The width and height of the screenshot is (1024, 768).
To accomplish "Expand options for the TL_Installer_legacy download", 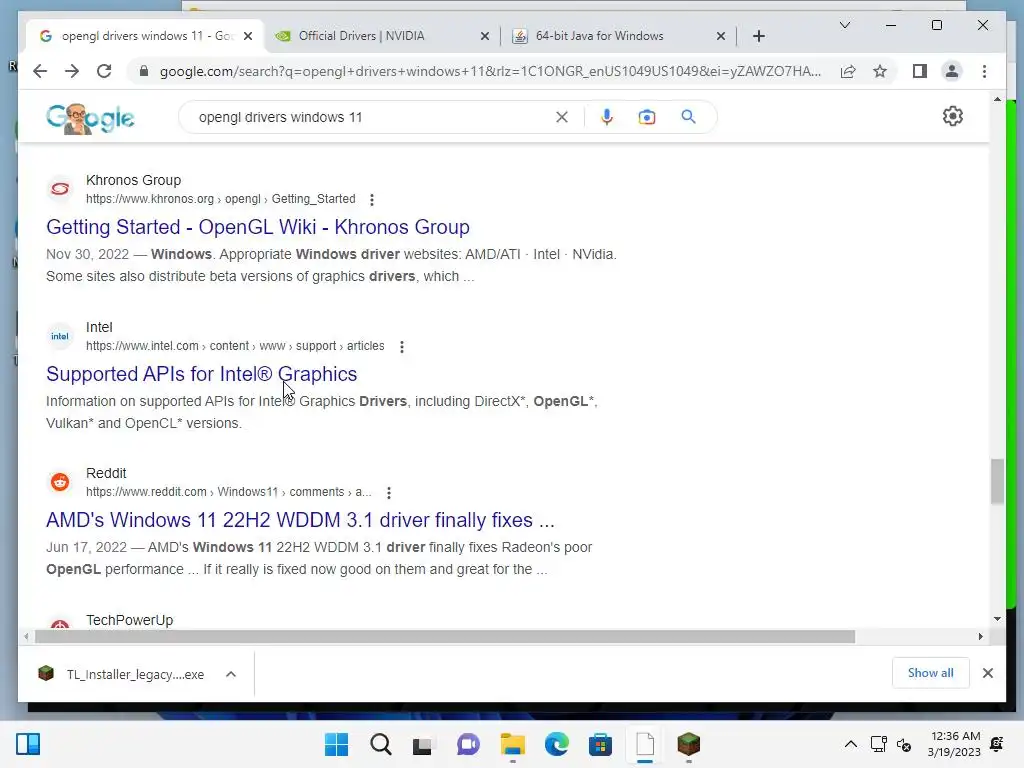I will 231,674.
